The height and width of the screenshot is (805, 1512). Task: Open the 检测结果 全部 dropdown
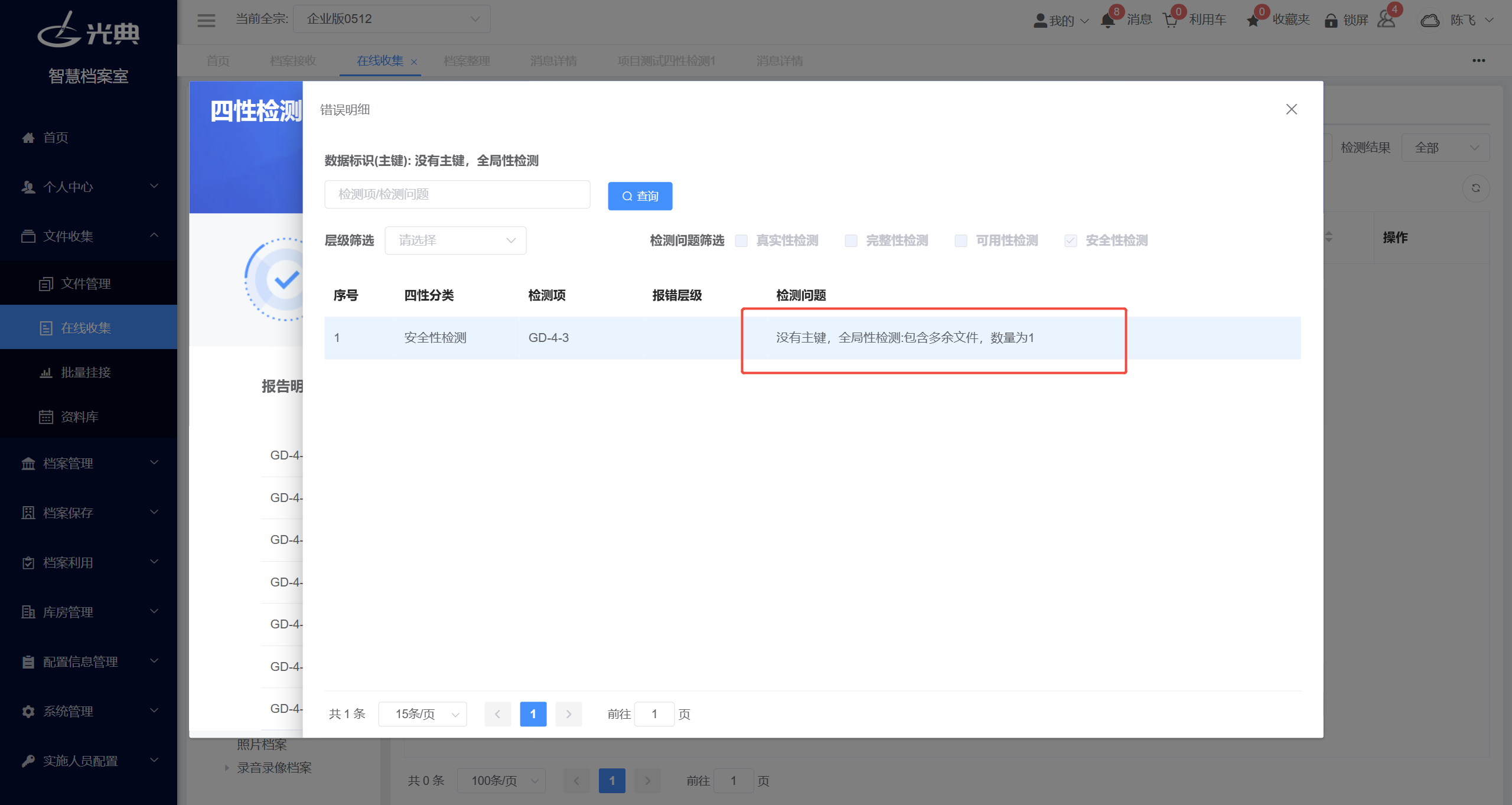(x=1445, y=148)
